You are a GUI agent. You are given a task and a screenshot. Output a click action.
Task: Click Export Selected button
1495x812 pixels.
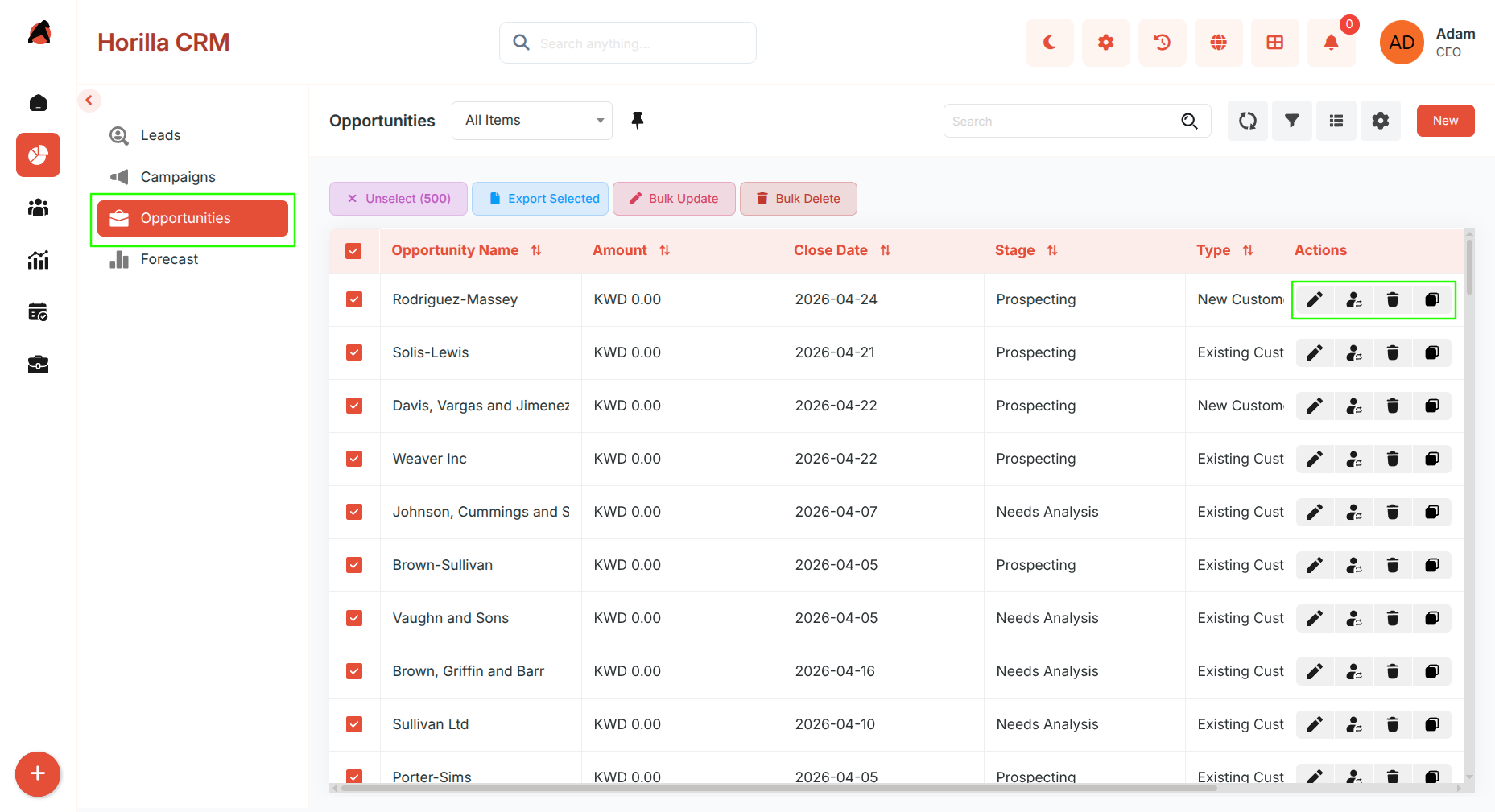coord(540,199)
